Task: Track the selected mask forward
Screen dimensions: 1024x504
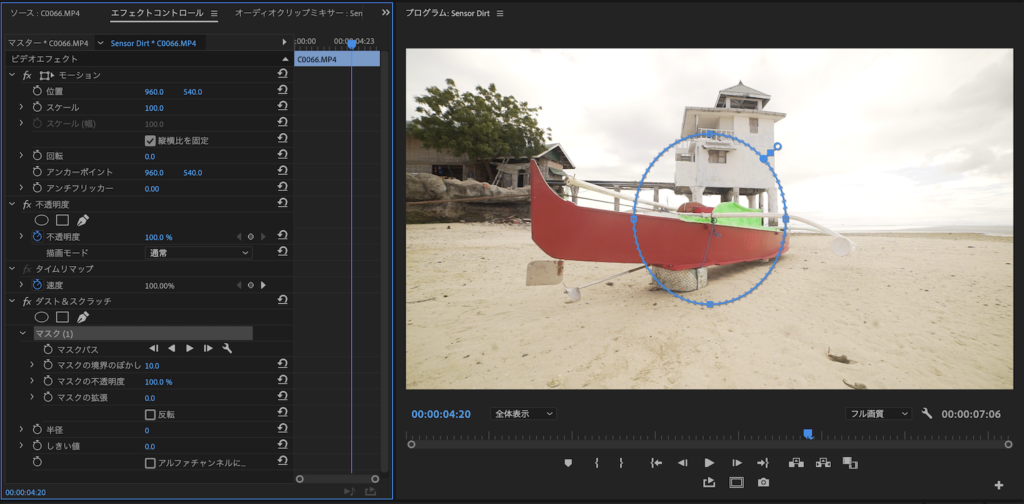Action: coord(189,348)
